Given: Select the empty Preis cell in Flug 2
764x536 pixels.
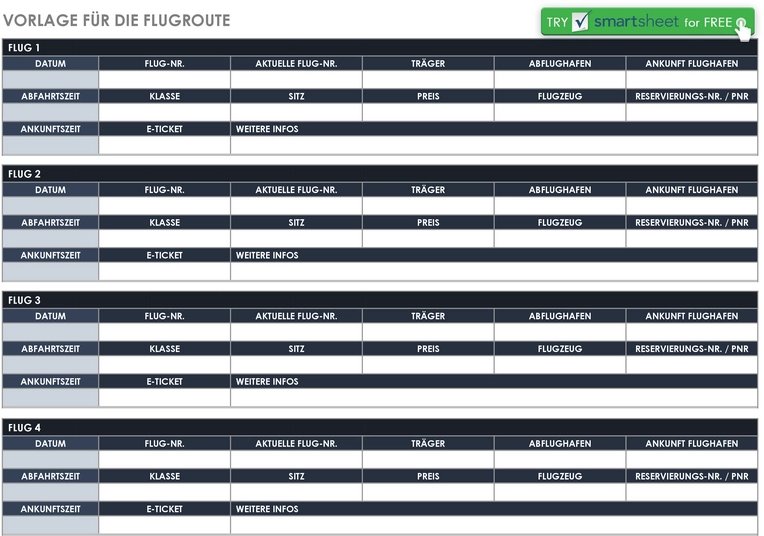Looking at the screenshot, I should [x=428, y=238].
